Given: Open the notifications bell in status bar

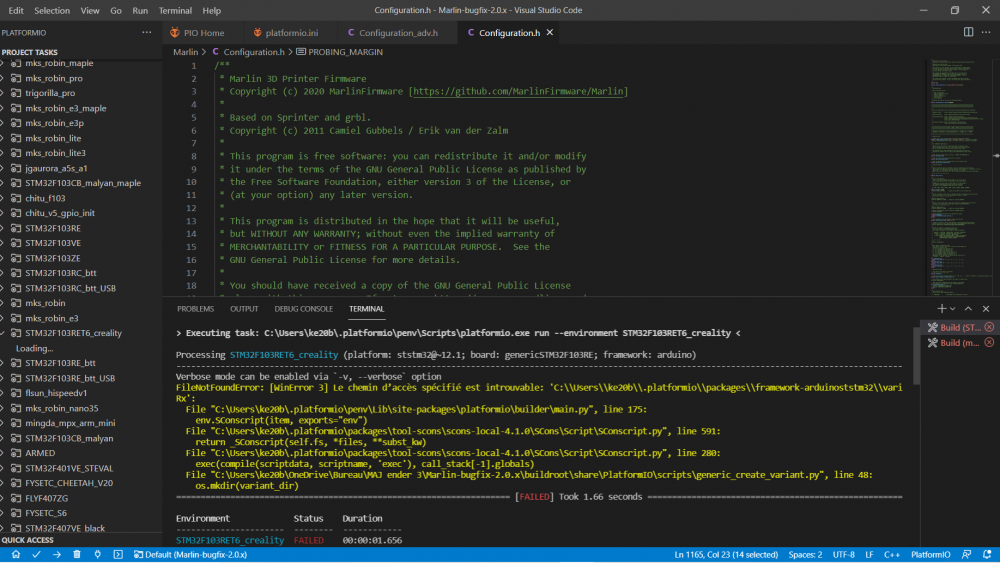Looking at the screenshot, I should click(987, 555).
